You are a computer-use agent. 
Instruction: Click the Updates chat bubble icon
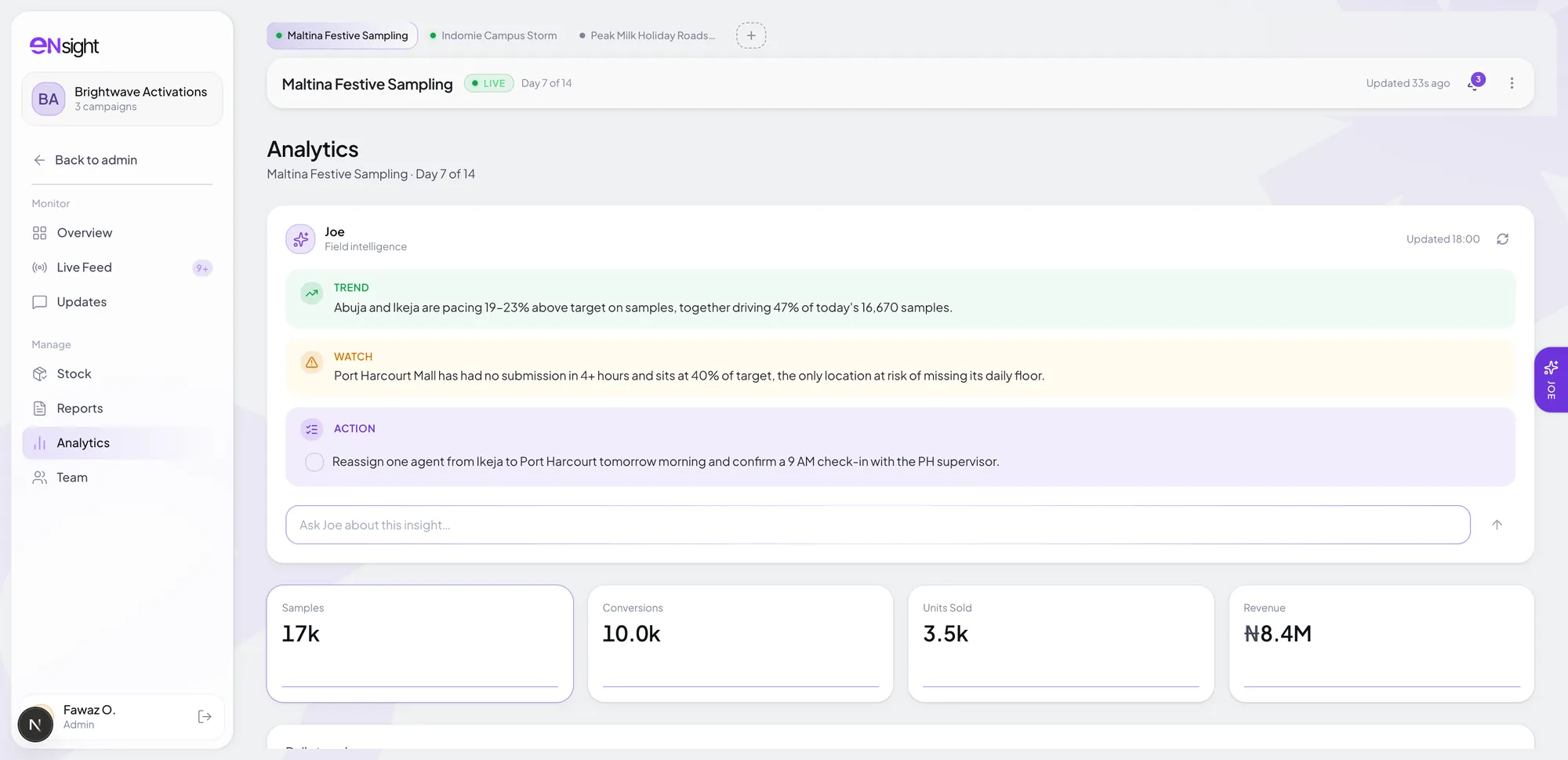(40, 302)
